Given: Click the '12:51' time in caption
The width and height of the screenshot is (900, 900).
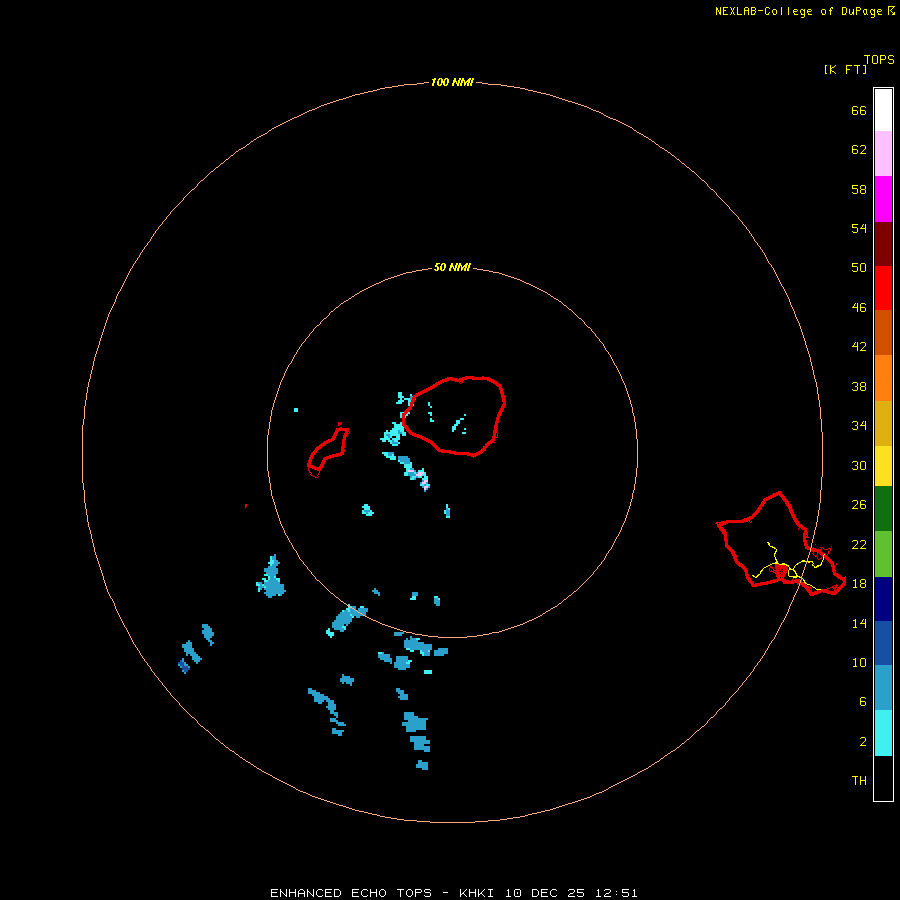Looking at the screenshot, I should coord(616,893).
